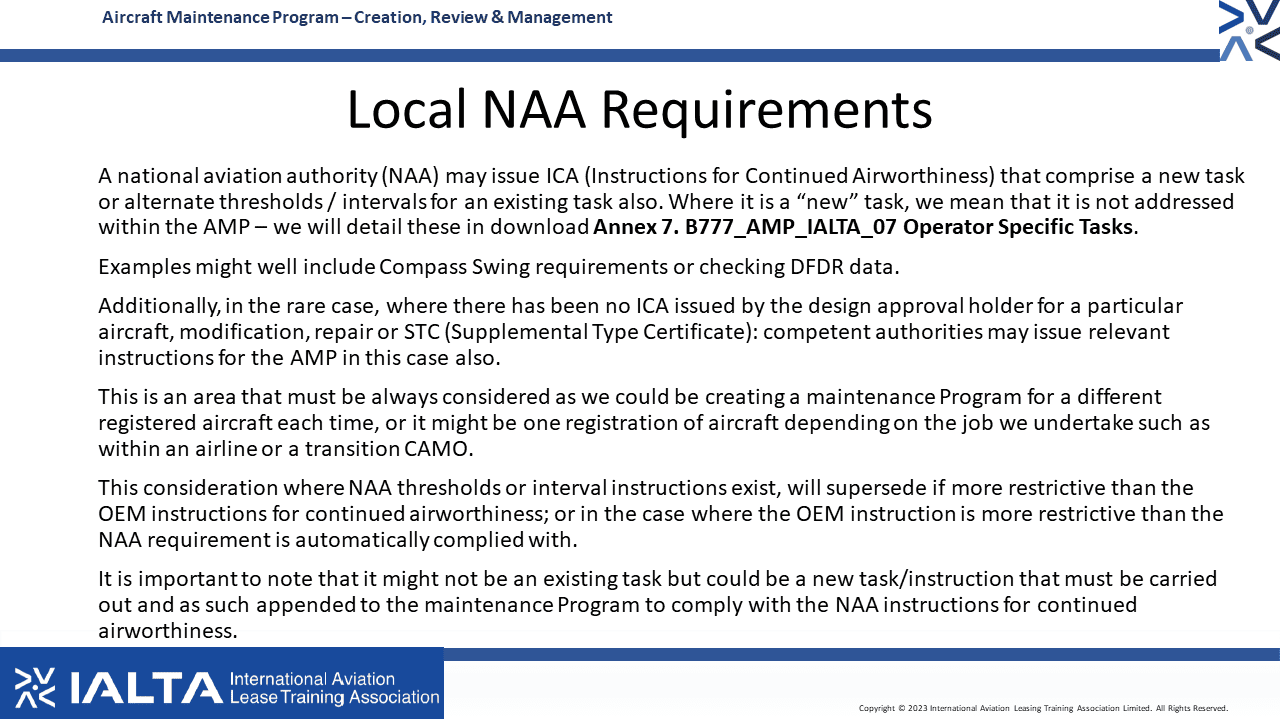
Task: Select the "International Aviation Lease Training Association" footer text
Action: coord(334,688)
